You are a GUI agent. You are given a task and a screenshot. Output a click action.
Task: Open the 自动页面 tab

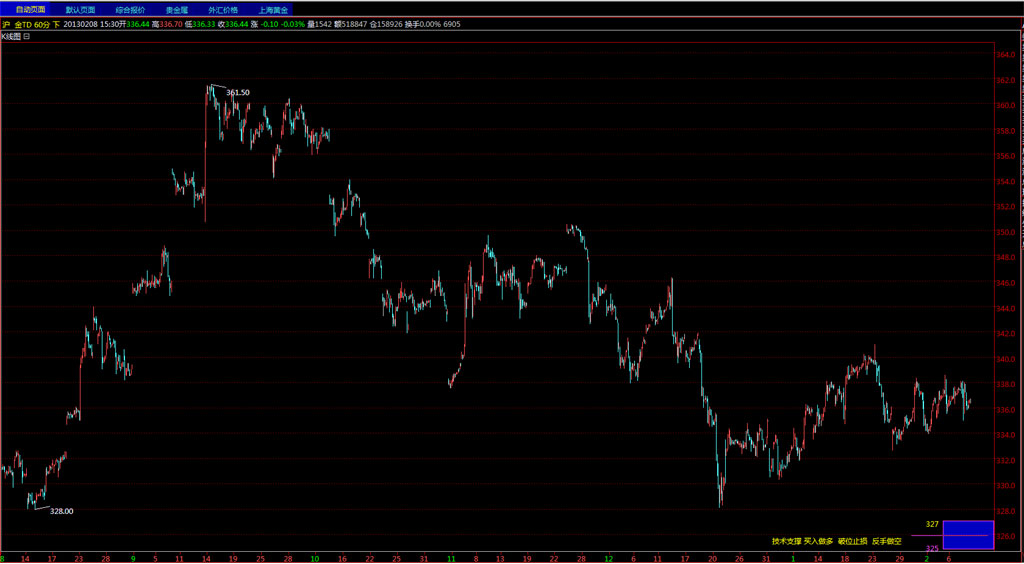(x=31, y=9)
